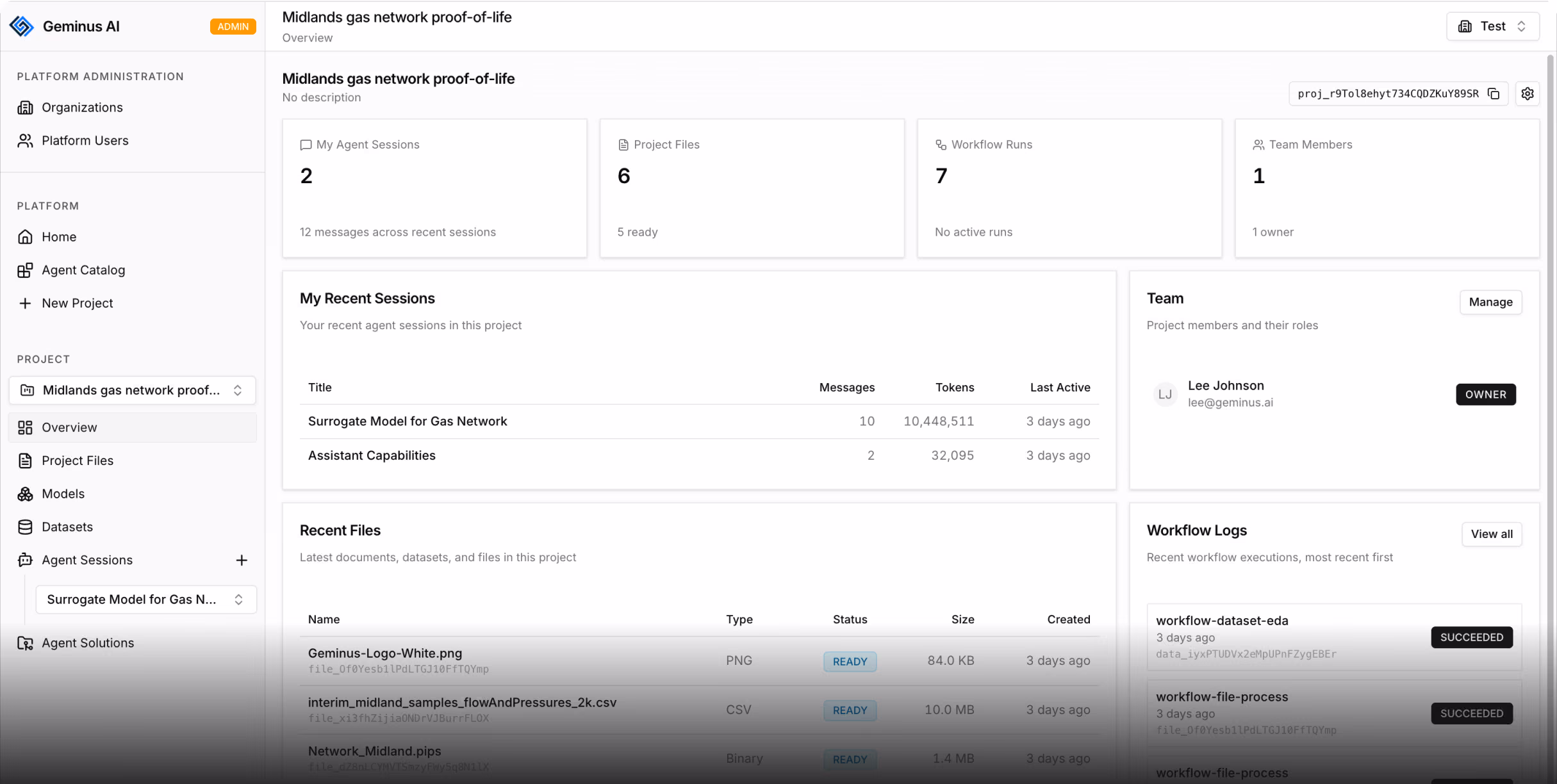Click the Project Files document icon in sidebar
The height and width of the screenshot is (784, 1557).
[x=25, y=461]
